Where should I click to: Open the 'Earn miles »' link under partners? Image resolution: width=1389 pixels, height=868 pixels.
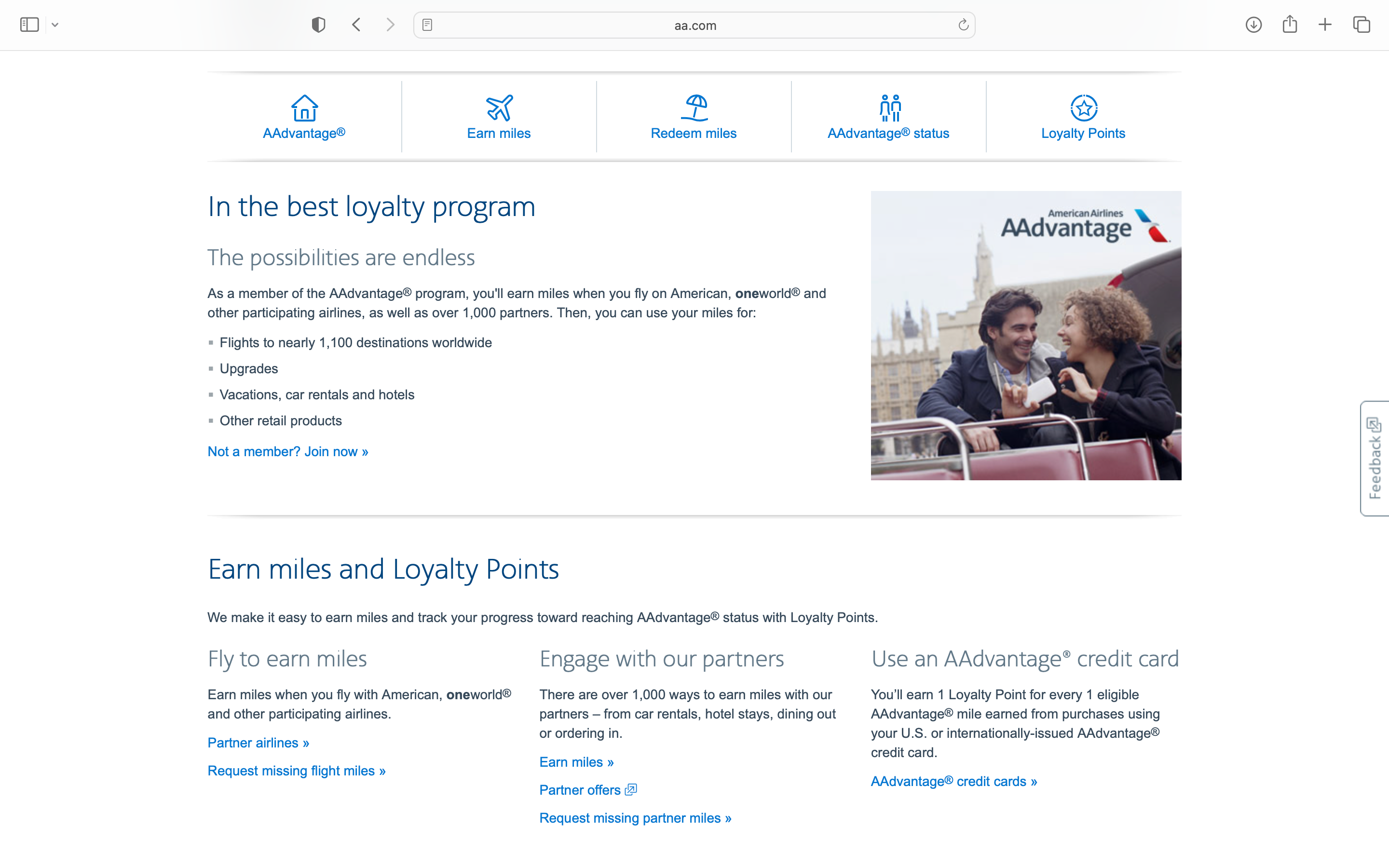(576, 762)
